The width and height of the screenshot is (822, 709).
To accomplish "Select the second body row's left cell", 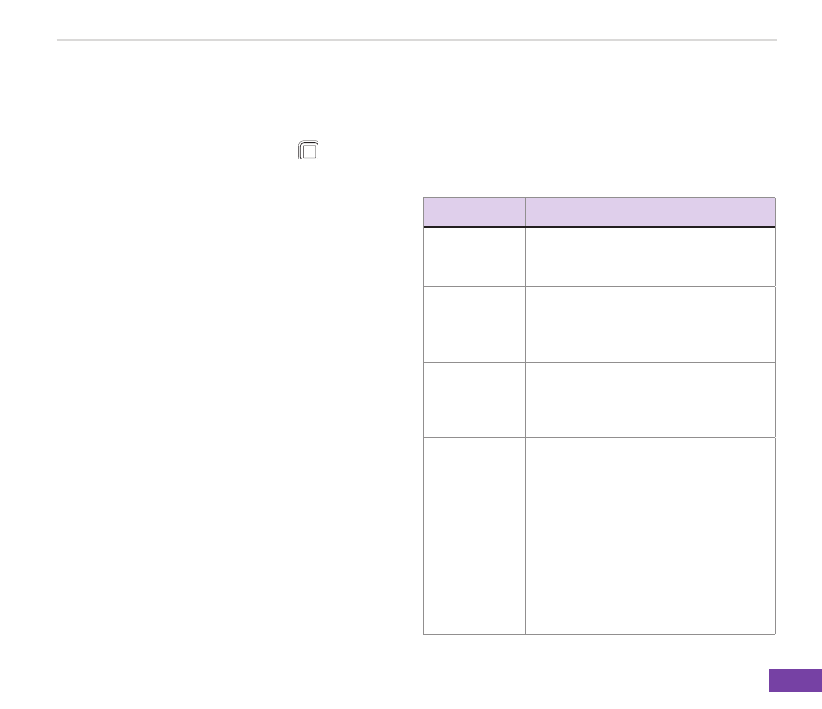I will tap(474, 324).
